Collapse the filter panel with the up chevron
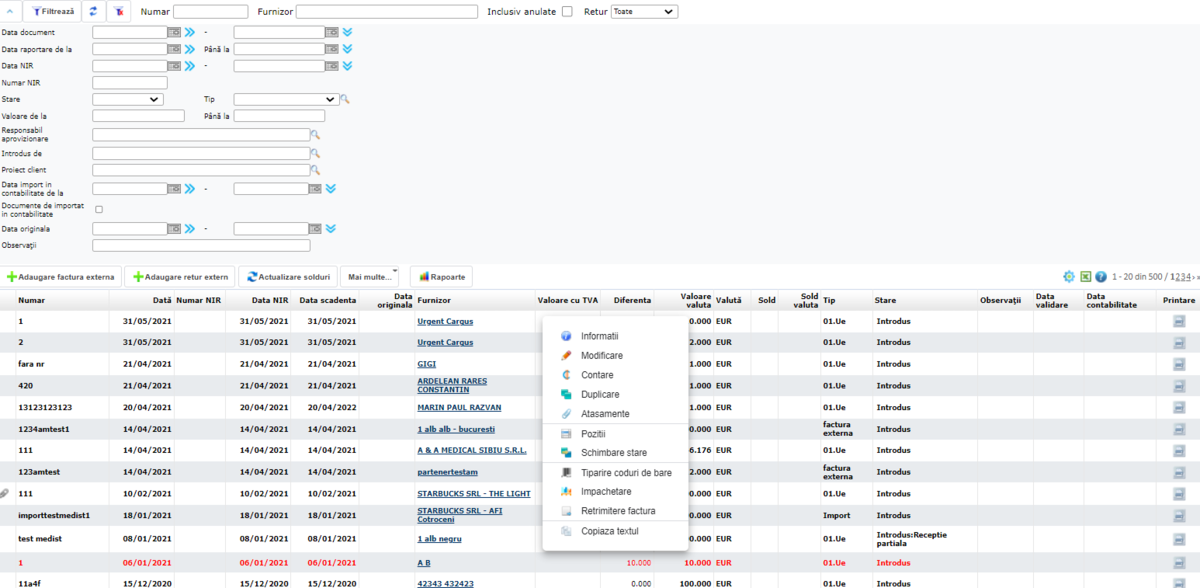 10,12
